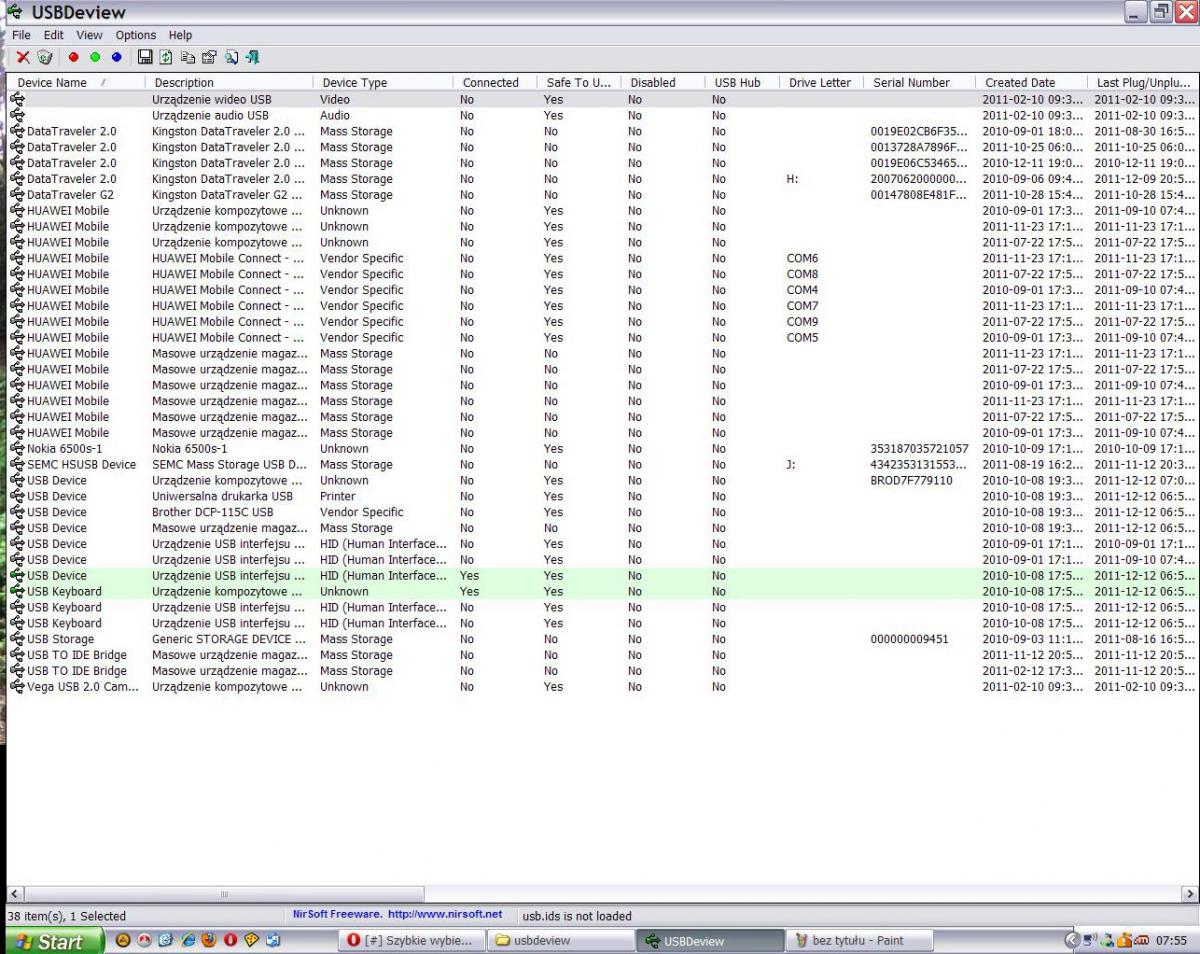
Task: Open the Edit menu
Action: coord(53,35)
